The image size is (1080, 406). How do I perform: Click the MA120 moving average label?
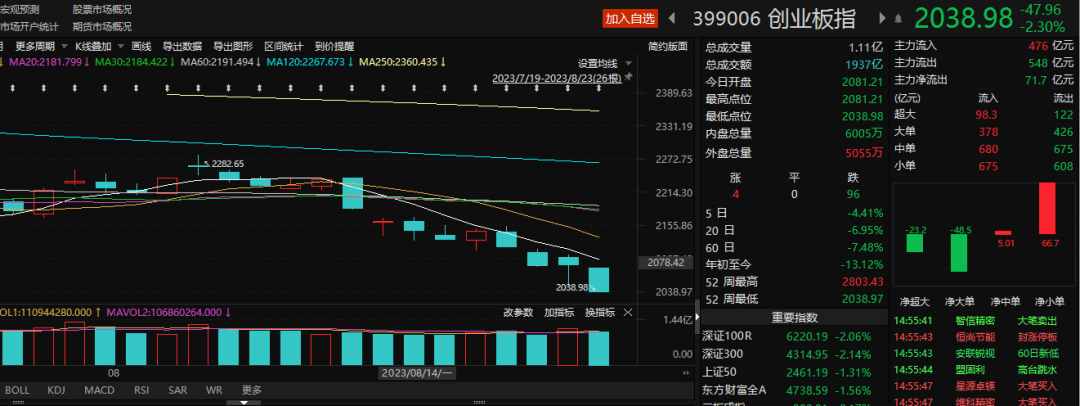click(310, 62)
